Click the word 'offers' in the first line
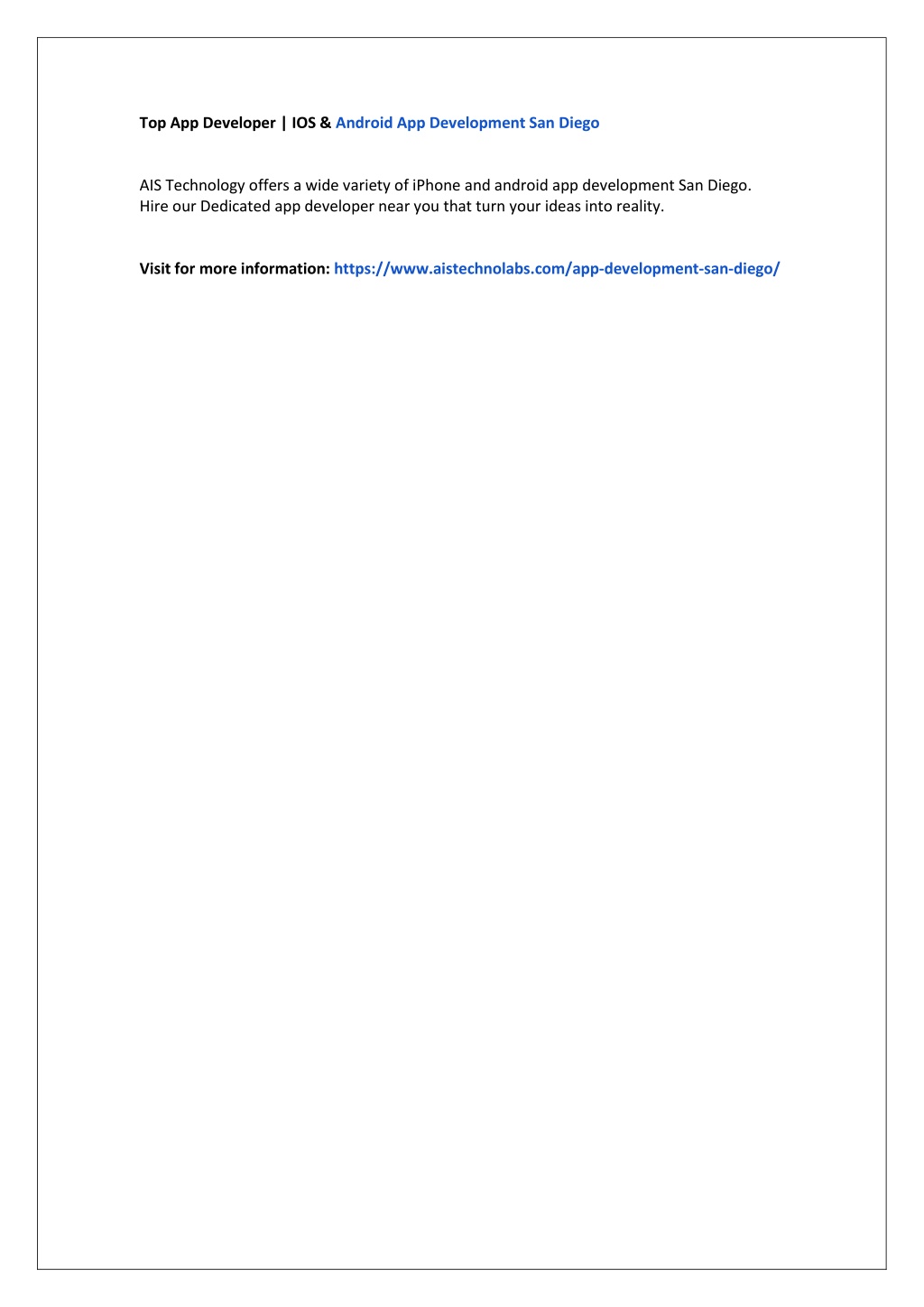This screenshot has width=924, height=1307. pyautogui.click(x=269, y=185)
